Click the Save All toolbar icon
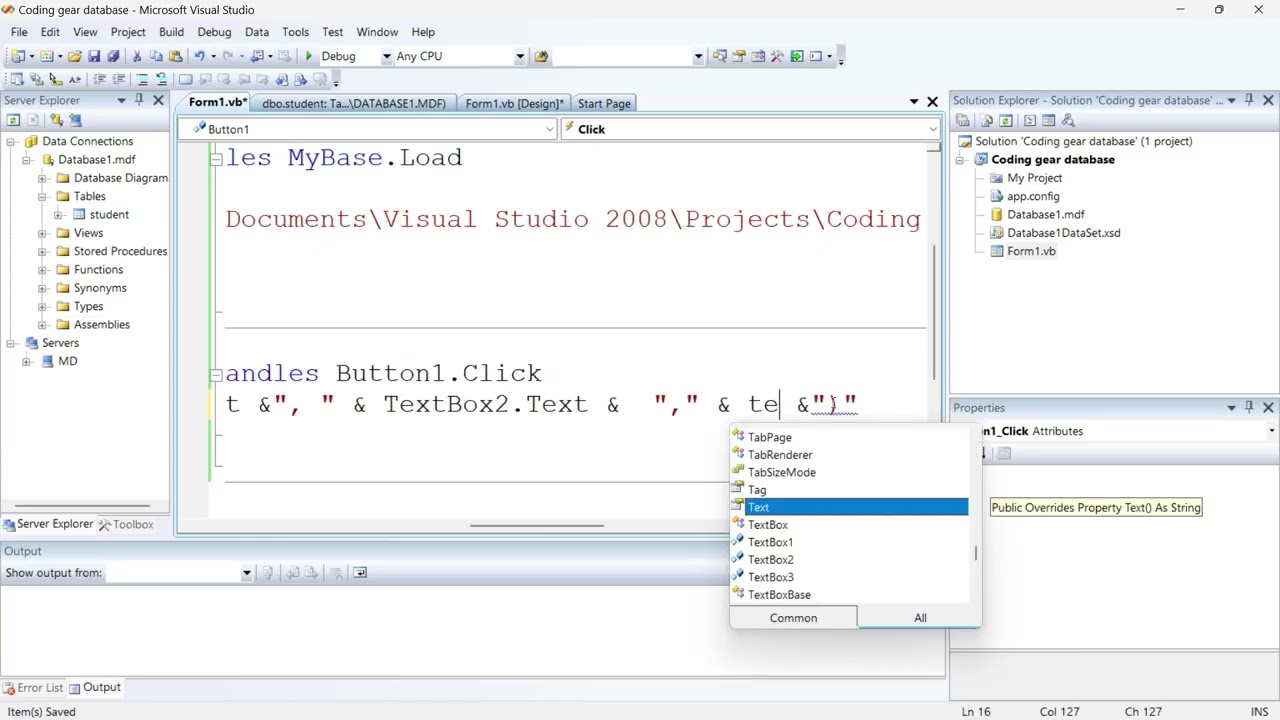The height and width of the screenshot is (720, 1280). 113,56
